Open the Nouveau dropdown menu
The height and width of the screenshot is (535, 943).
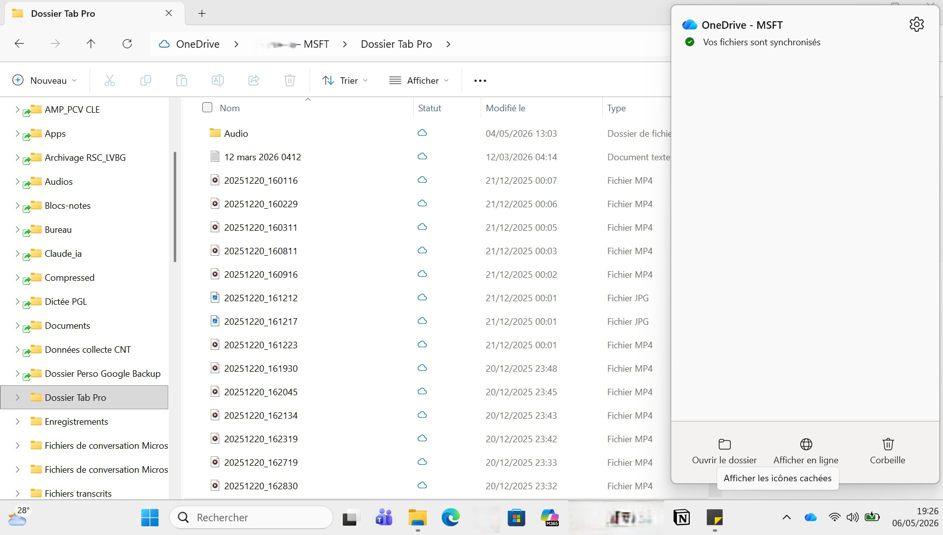45,81
